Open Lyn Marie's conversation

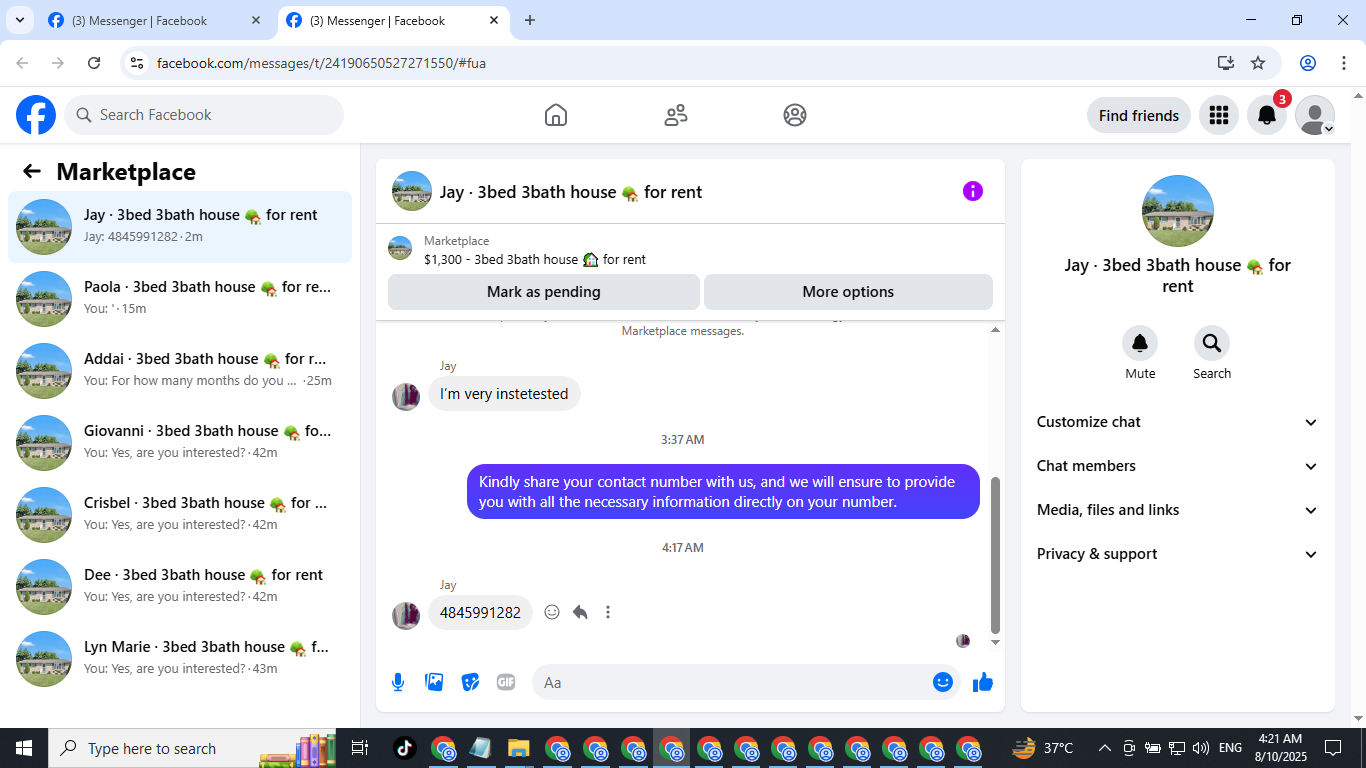click(180, 659)
